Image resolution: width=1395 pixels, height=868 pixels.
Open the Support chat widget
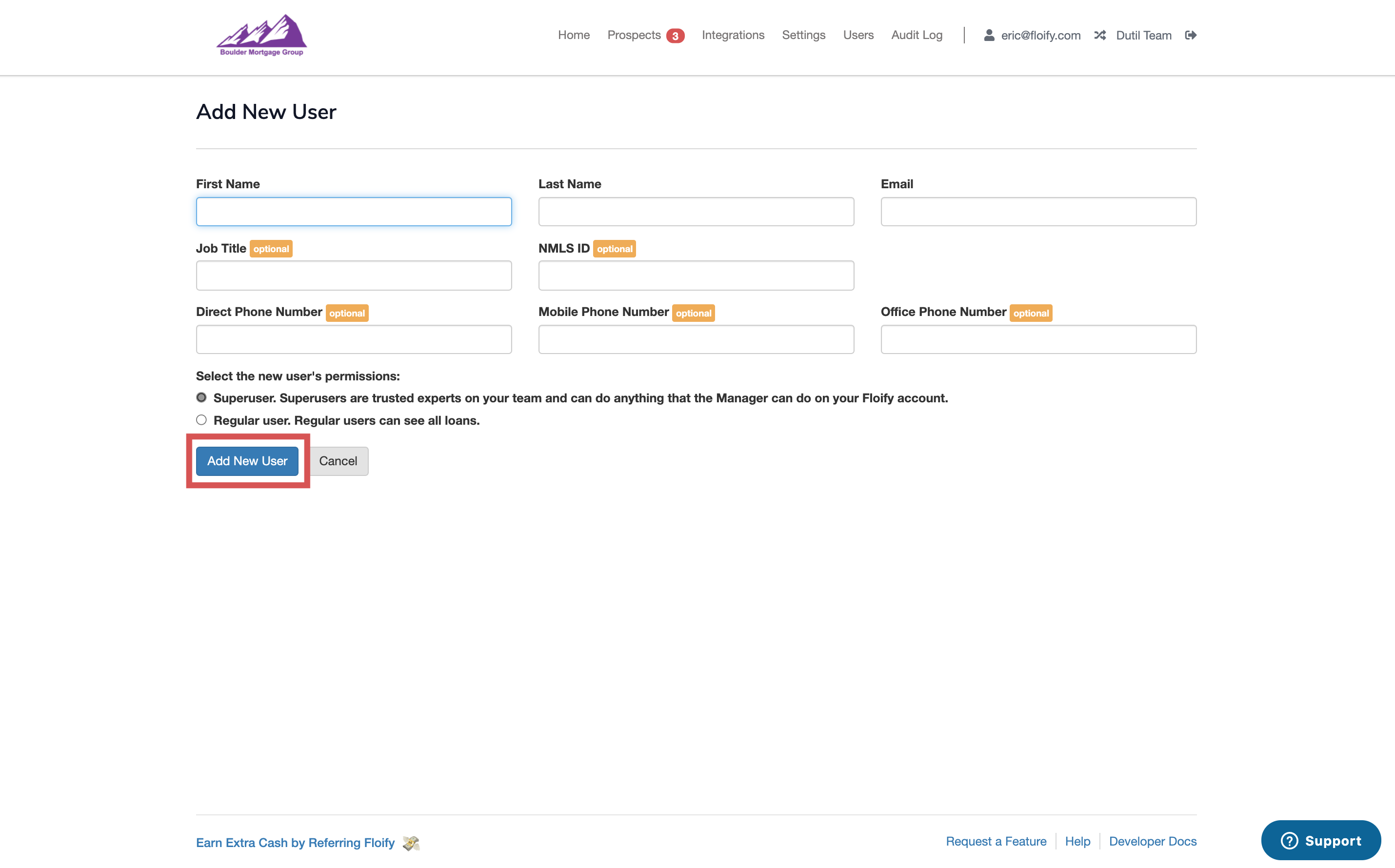coord(1320,840)
